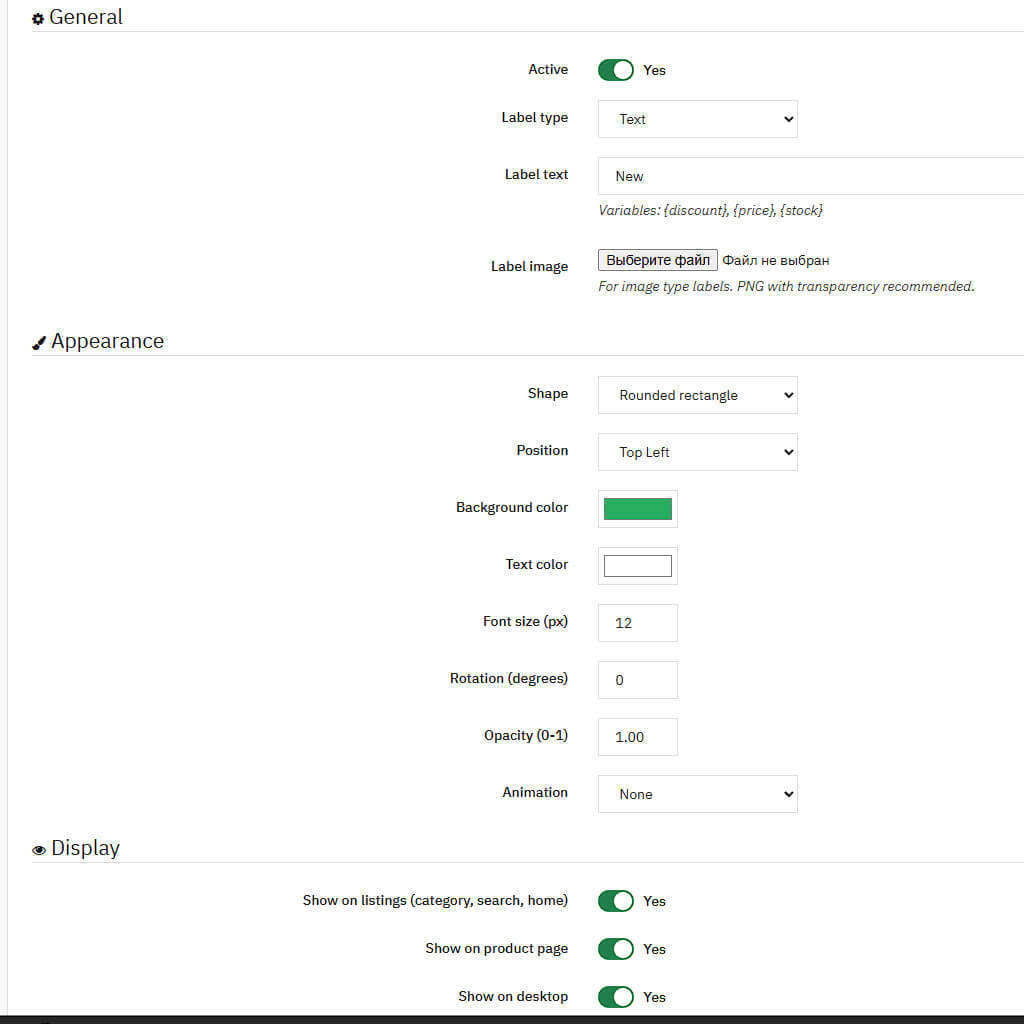The height and width of the screenshot is (1024, 1024).
Task: Switch off Show on desktop toggle
Action: [x=616, y=997]
